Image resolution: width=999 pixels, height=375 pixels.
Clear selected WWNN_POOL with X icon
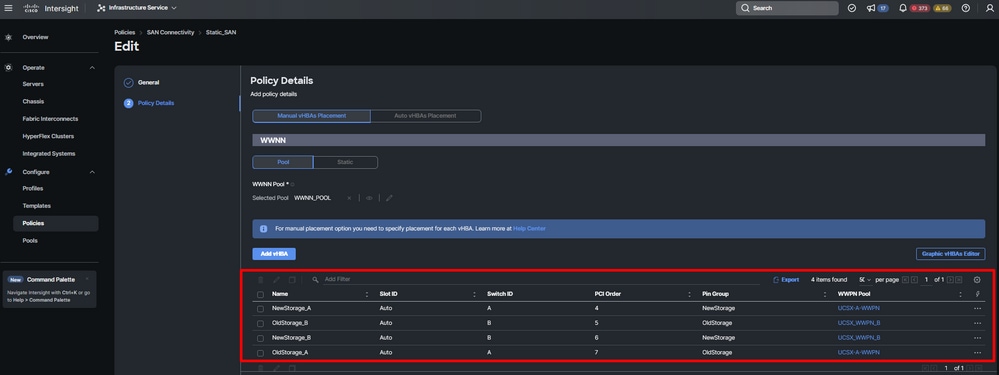point(349,198)
